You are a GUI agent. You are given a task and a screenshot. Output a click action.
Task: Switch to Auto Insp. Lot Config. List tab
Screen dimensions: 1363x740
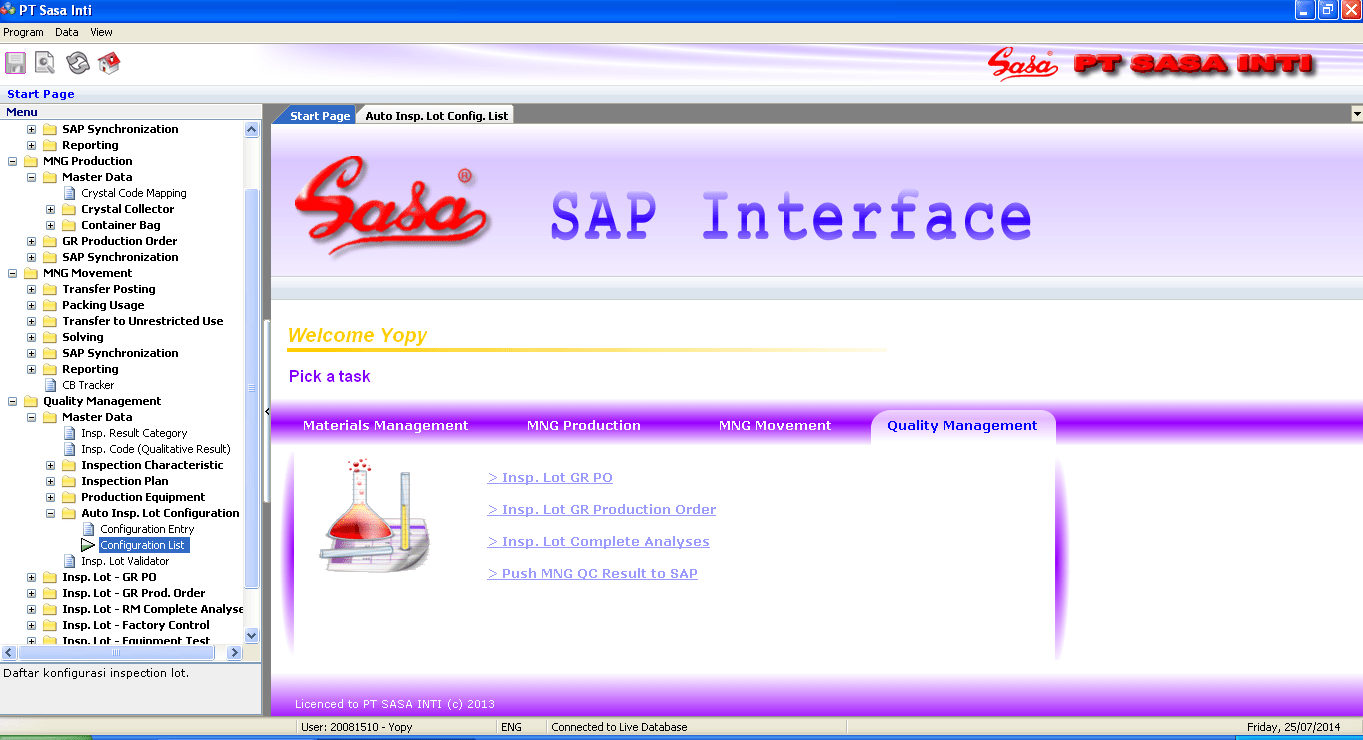click(436, 116)
